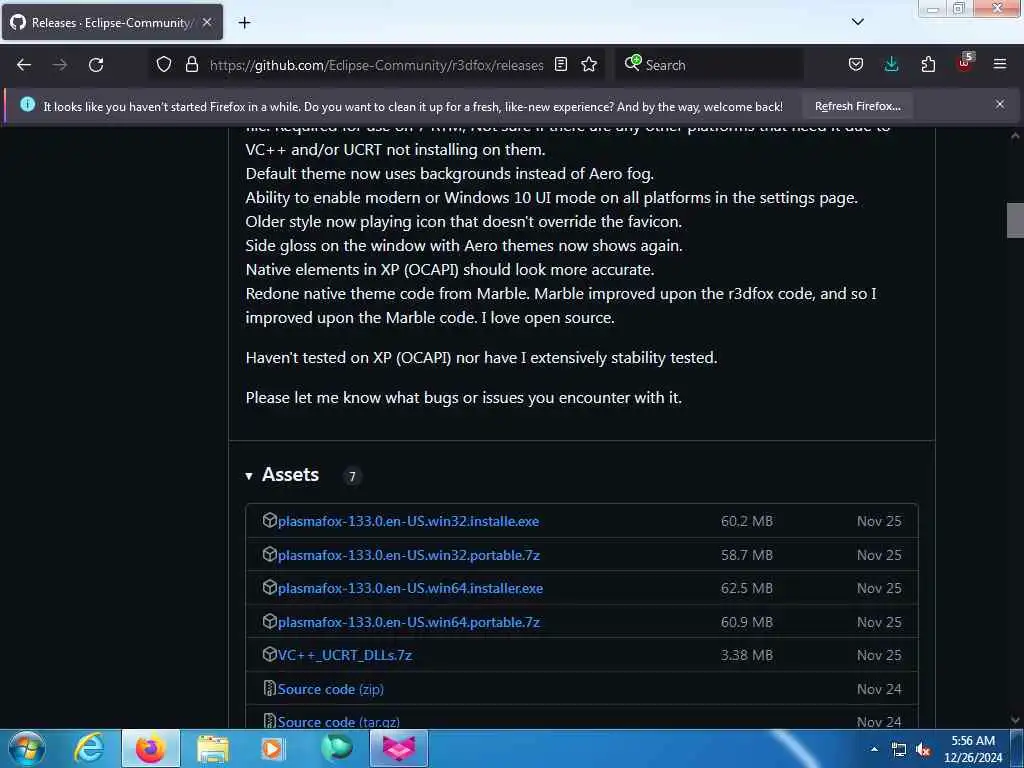
Task: Click the GitHub URL address bar
Action: coord(377,65)
